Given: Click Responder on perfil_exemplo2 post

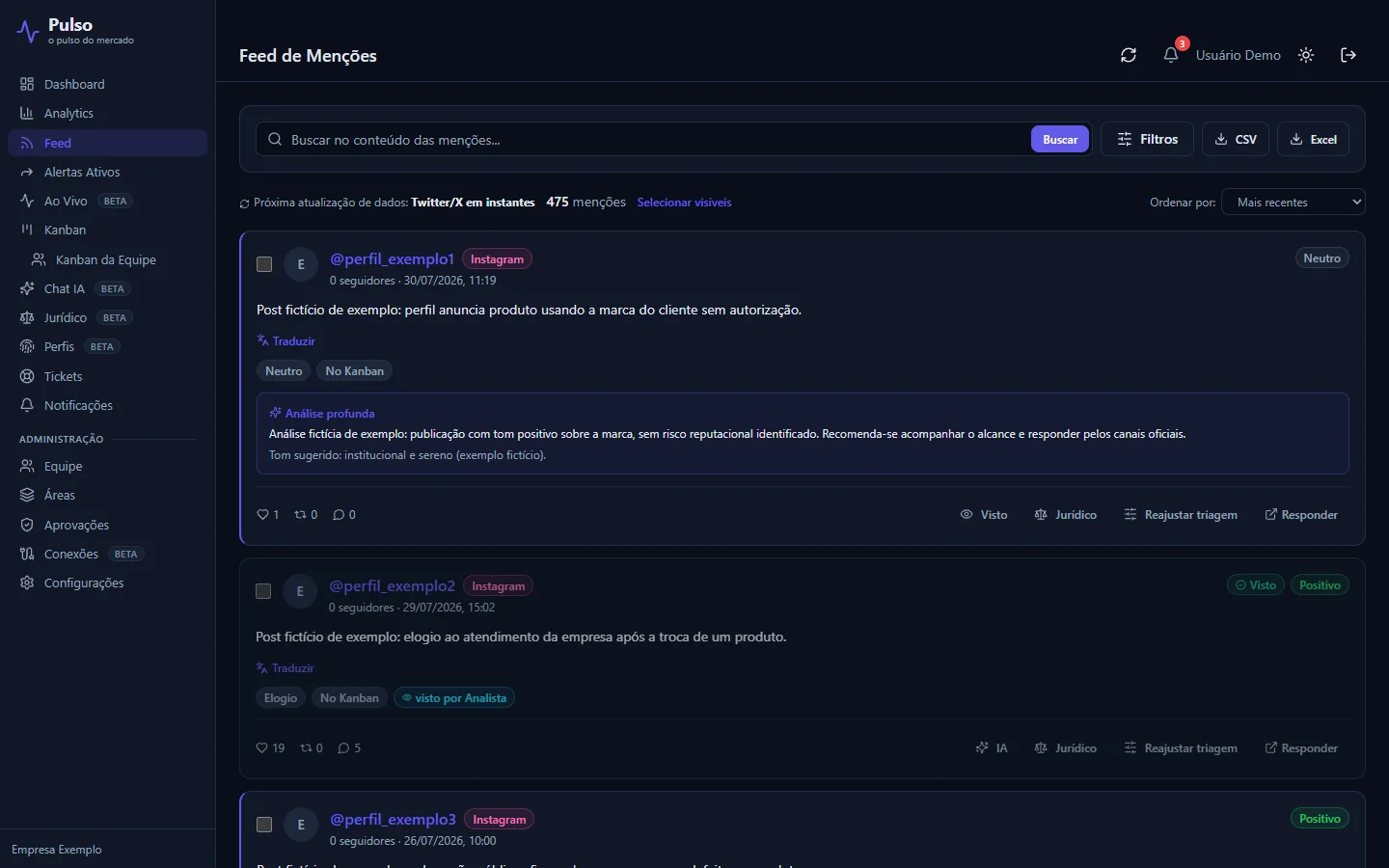Looking at the screenshot, I should [1301, 748].
